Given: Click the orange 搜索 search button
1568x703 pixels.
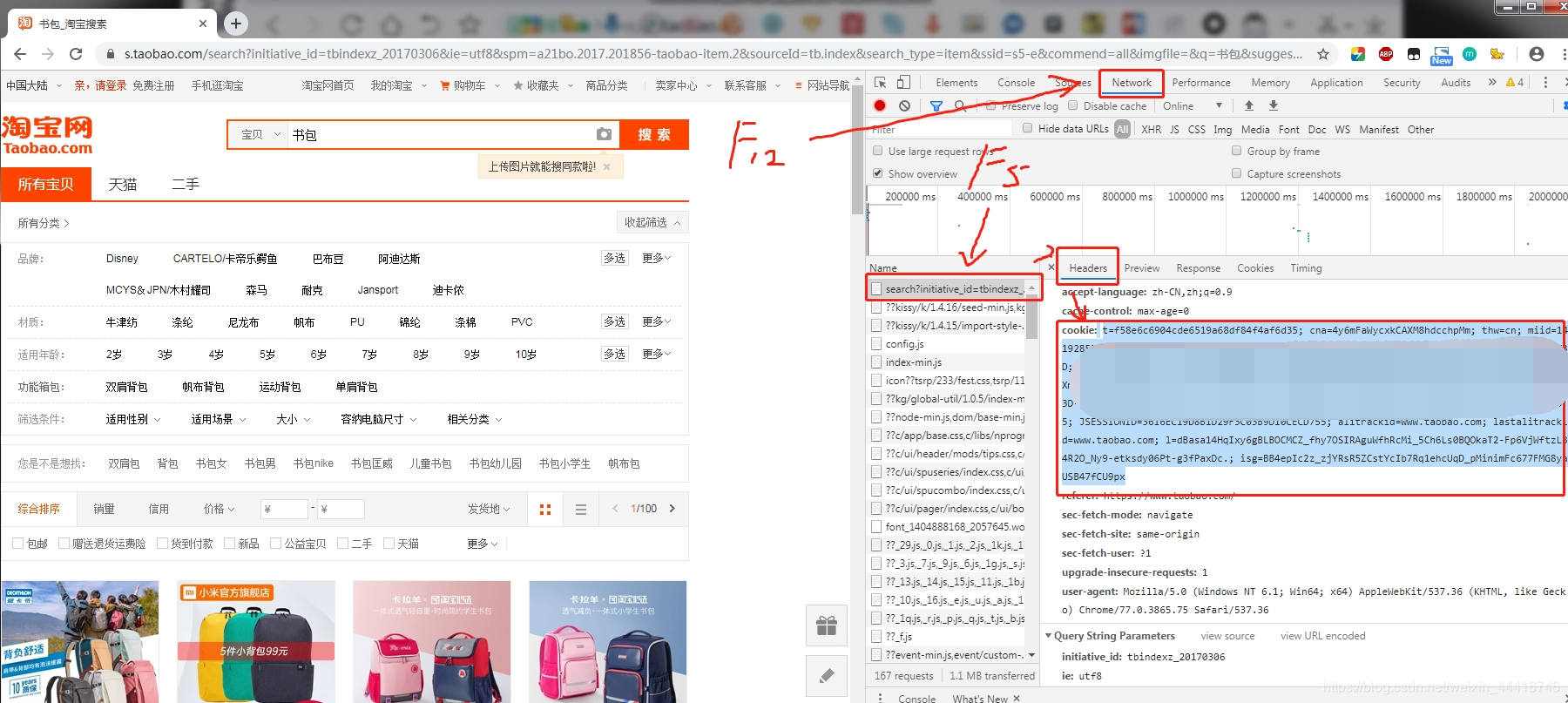Looking at the screenshot, I should pyautogui.click(x=654, y=135).
